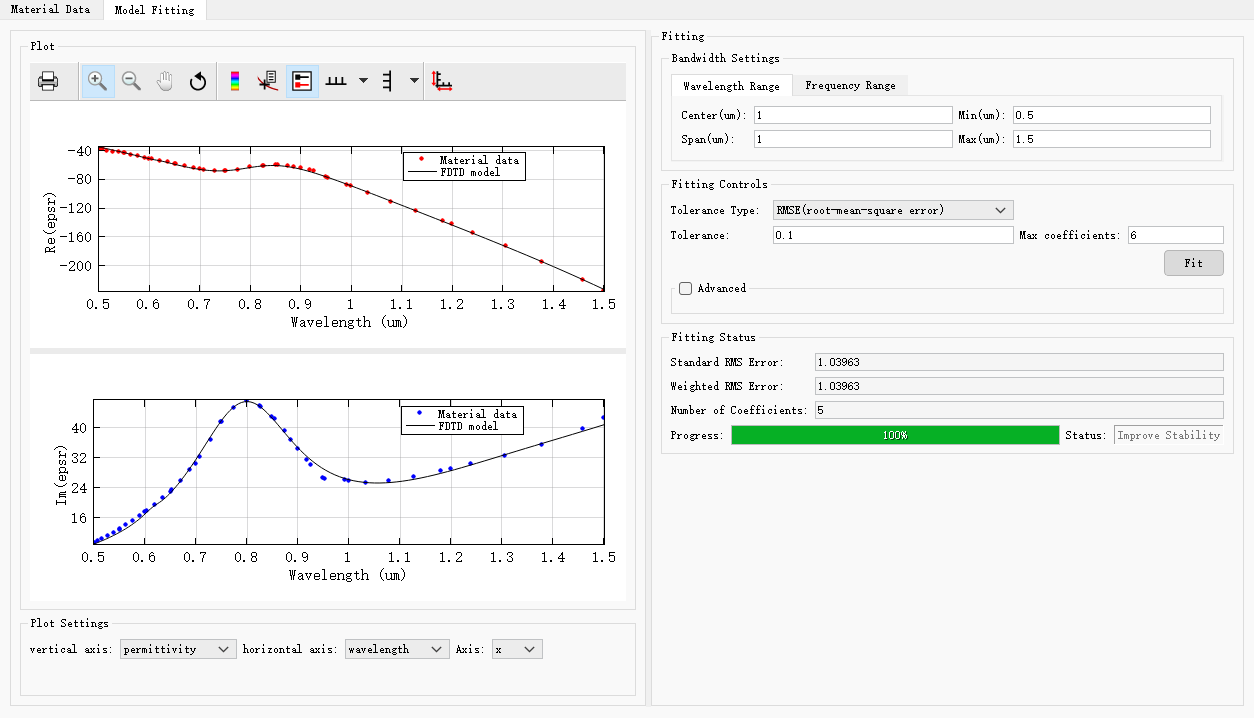Click the Improve Stability status field
Viewport: 1254px width, 718px height.
tap(1168, 435)
